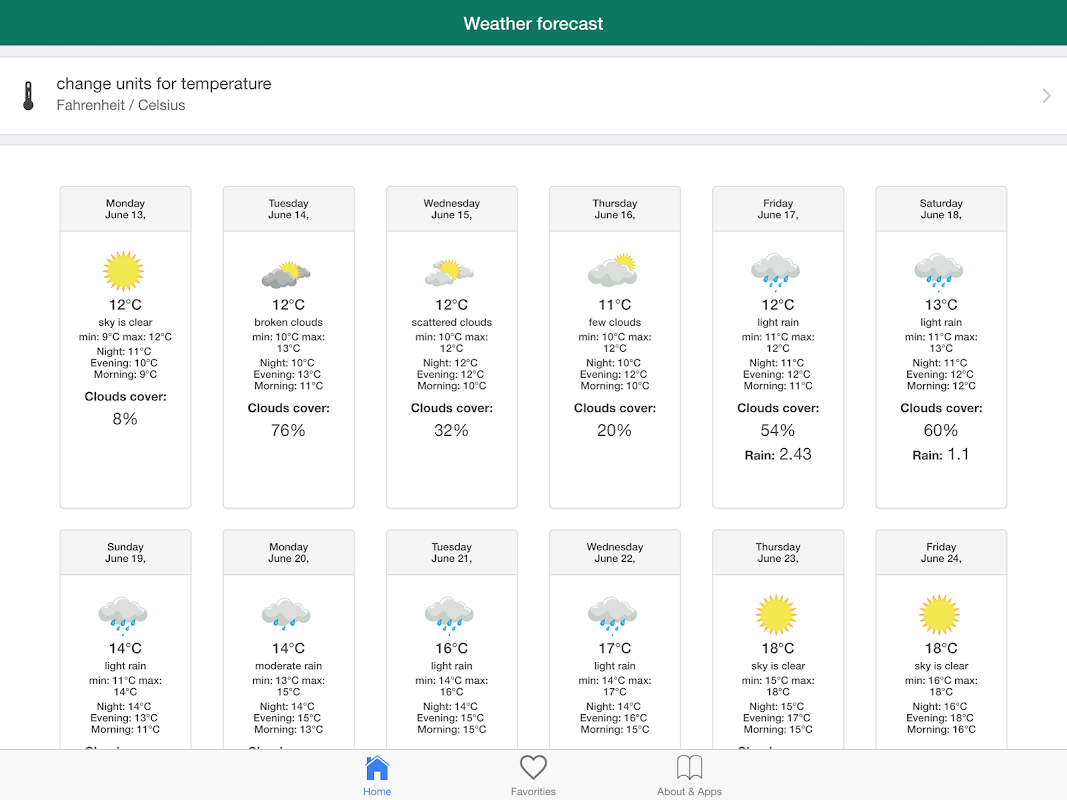The image size is (1067, 800).
Task: Click rain cloud icon for Saturday June 18
Action: coord(939,271)
